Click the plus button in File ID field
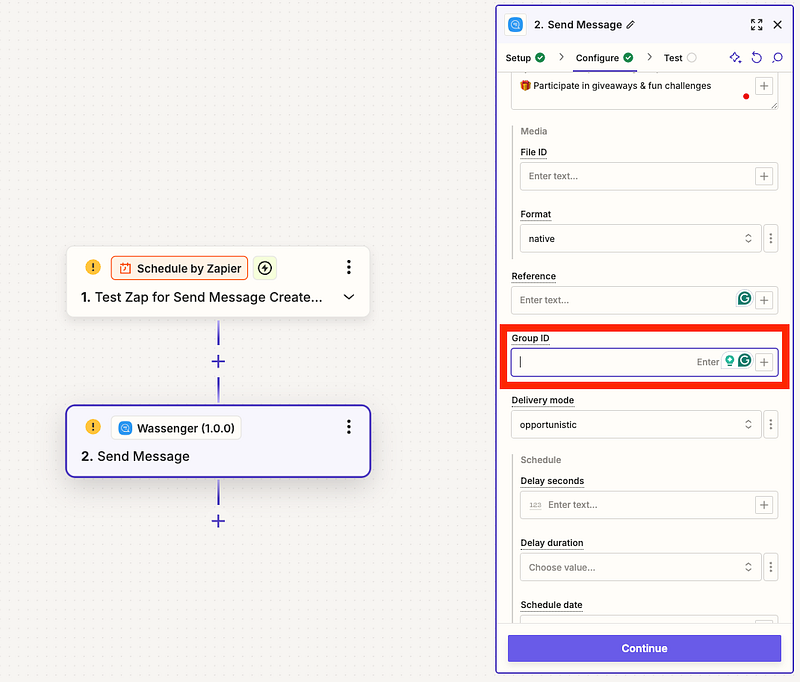The height and width of the screenshot is (682, 800). (x=764, y=176)
